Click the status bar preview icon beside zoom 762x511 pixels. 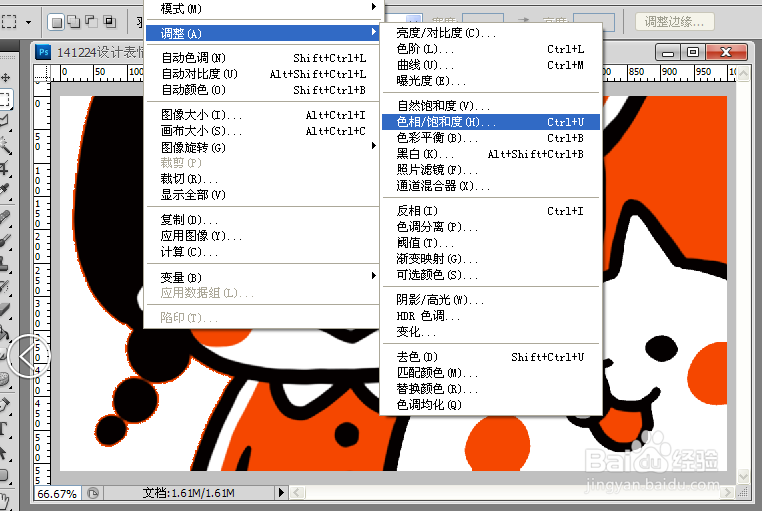pyautogui.click(x=93, y=494)
